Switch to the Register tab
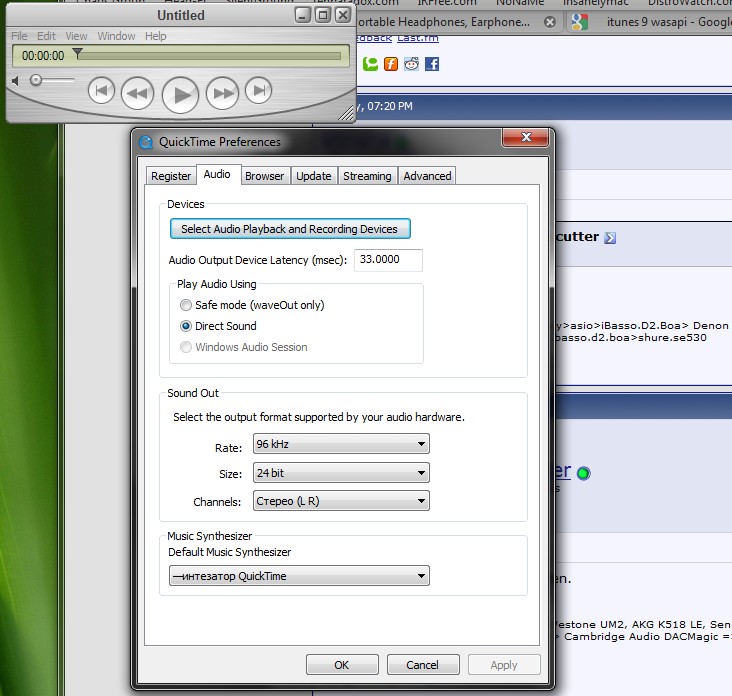The width and height of the screenshot is (732, 696). (171, 176)
